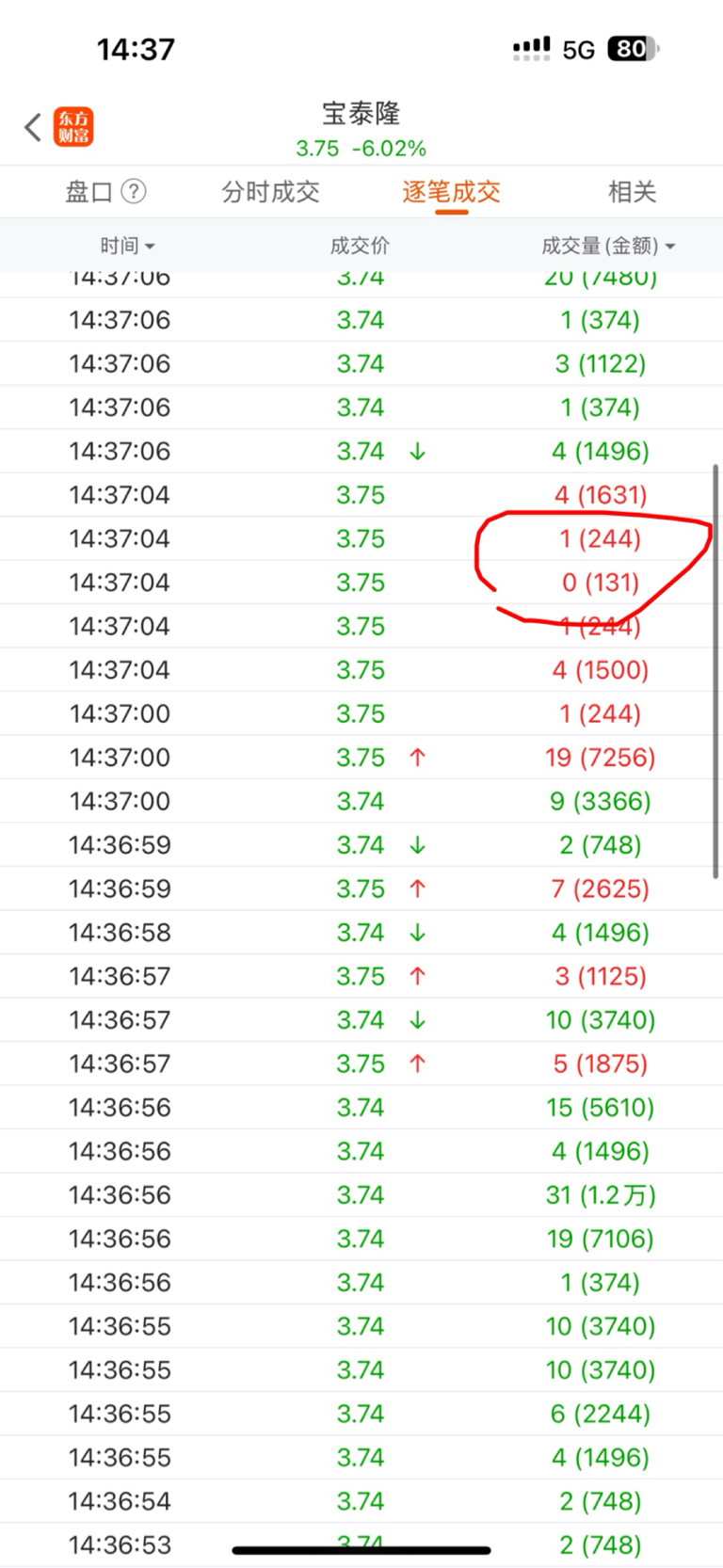Tap the 东方财富 orange logo
Image resolution: width=723 pixels, height=1568 pixels.
point(73,127)
